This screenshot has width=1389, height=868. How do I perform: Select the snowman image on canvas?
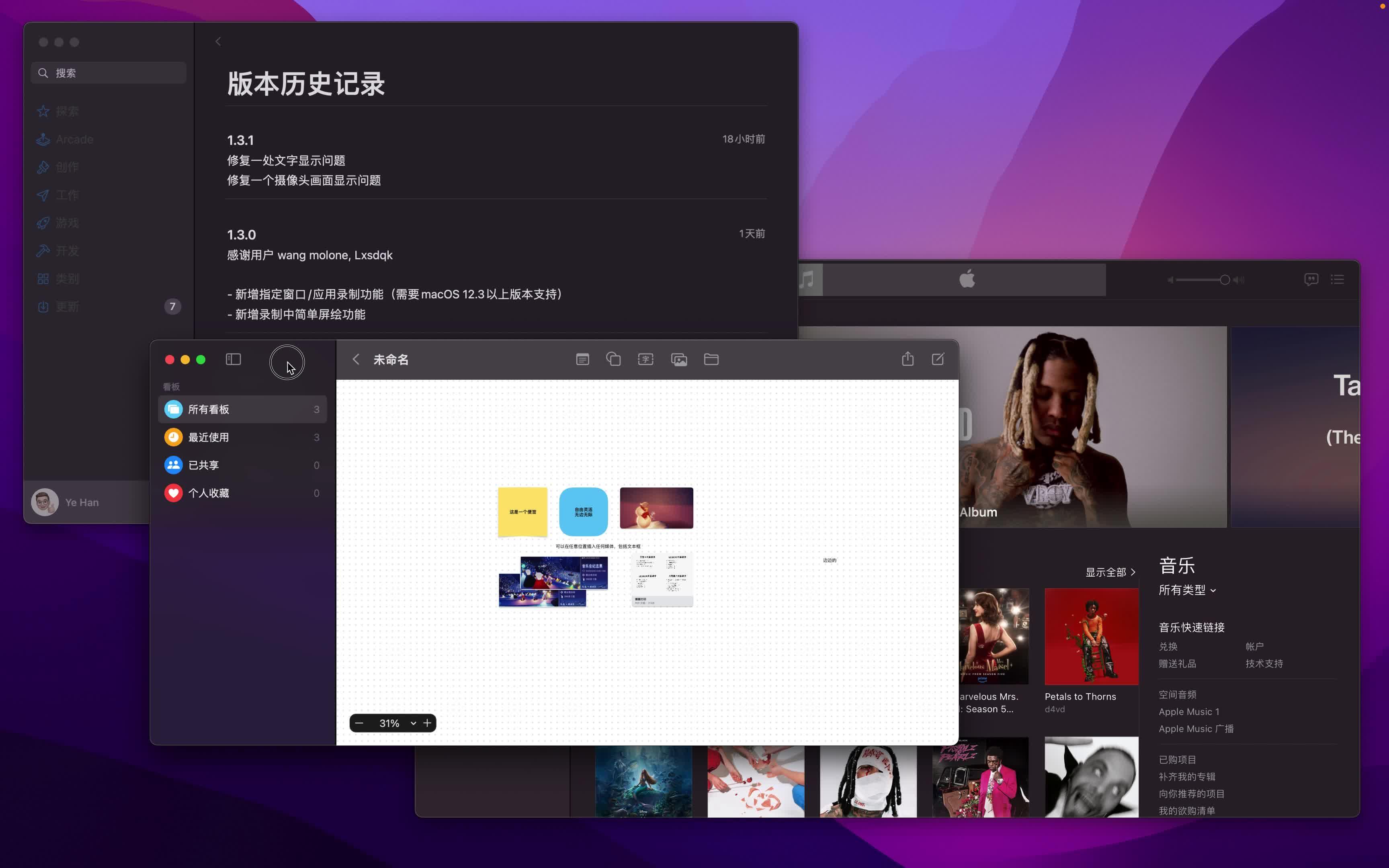(657, 508)
